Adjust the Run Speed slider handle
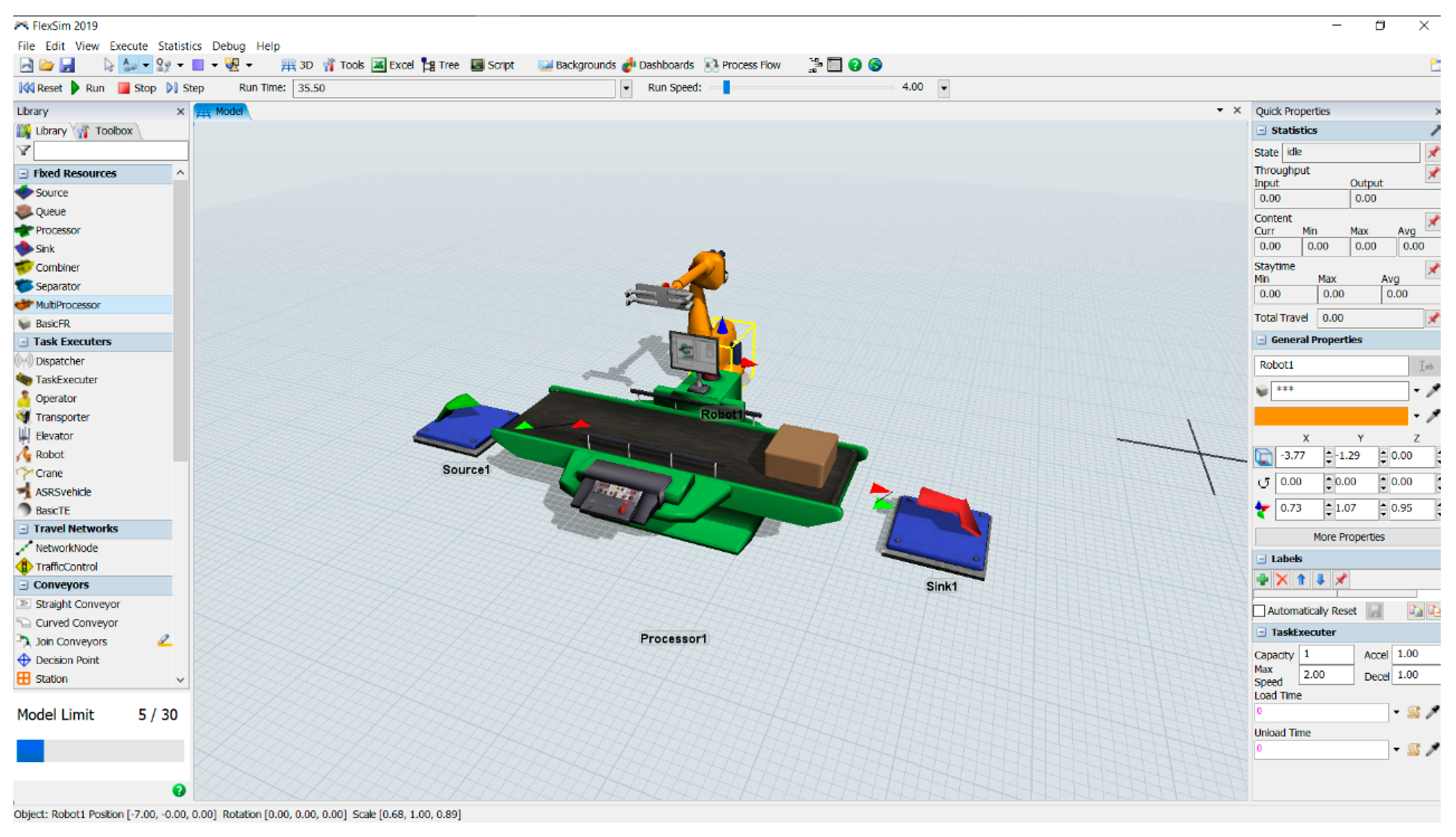This screenshot has height=837, width=1456. click(x=726, y=88)
